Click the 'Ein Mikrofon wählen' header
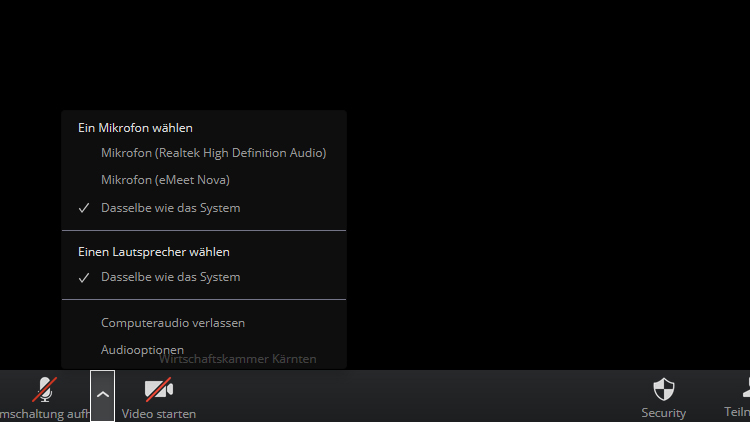750x422 pixels. (135, 128)
